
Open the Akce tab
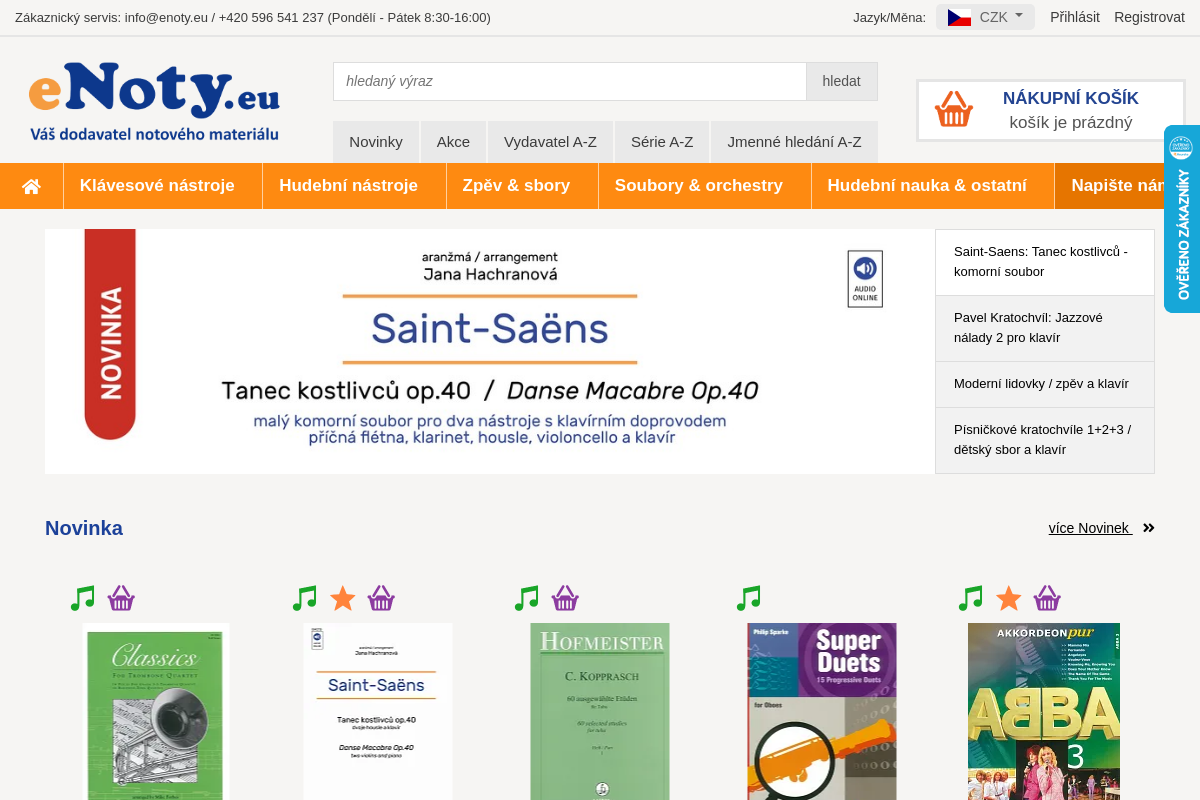coord(453,142)
